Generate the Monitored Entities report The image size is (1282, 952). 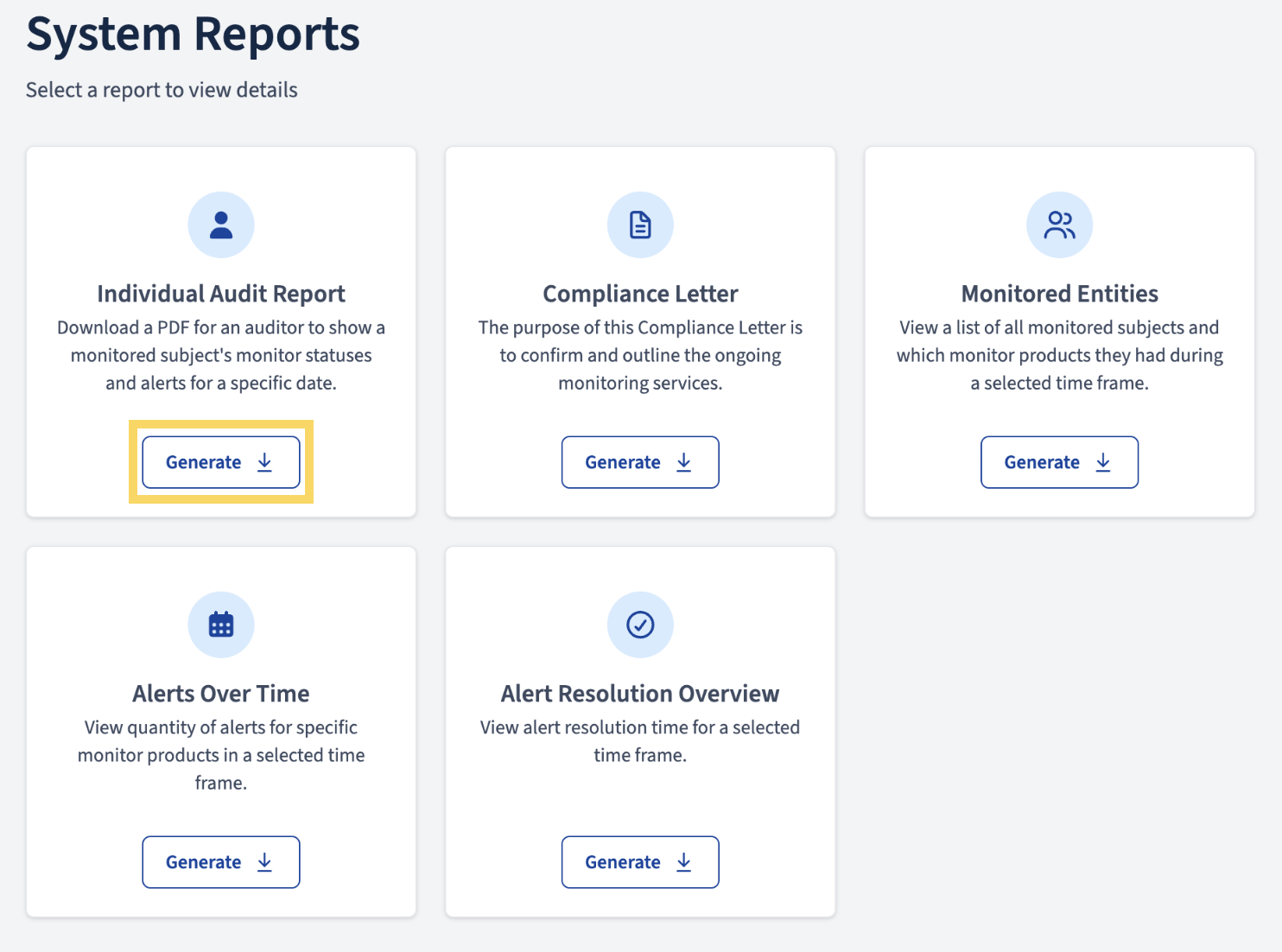[1059, 462]
